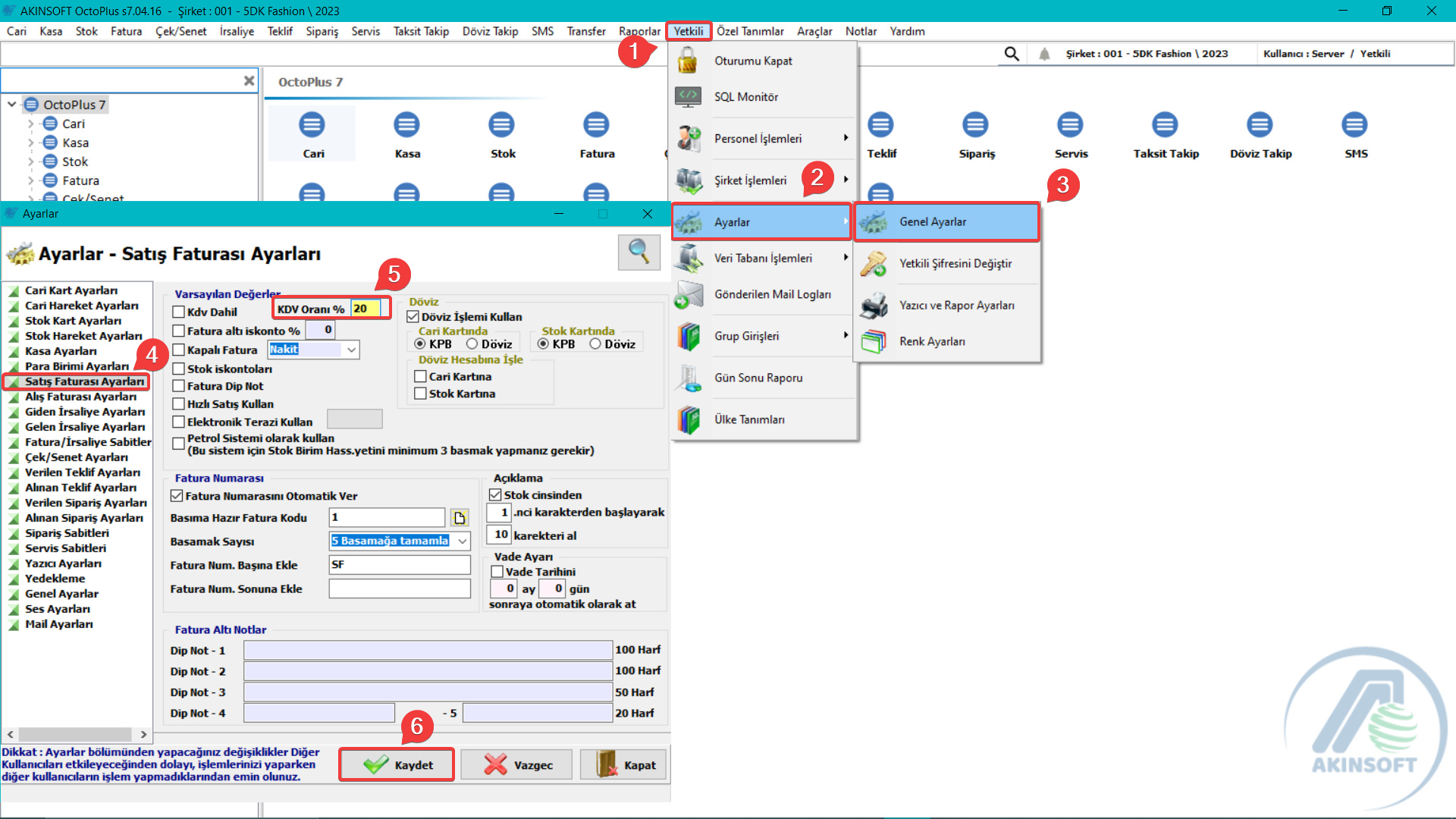
Task: Open the Raporlar menu
Action: pos(639,31)
